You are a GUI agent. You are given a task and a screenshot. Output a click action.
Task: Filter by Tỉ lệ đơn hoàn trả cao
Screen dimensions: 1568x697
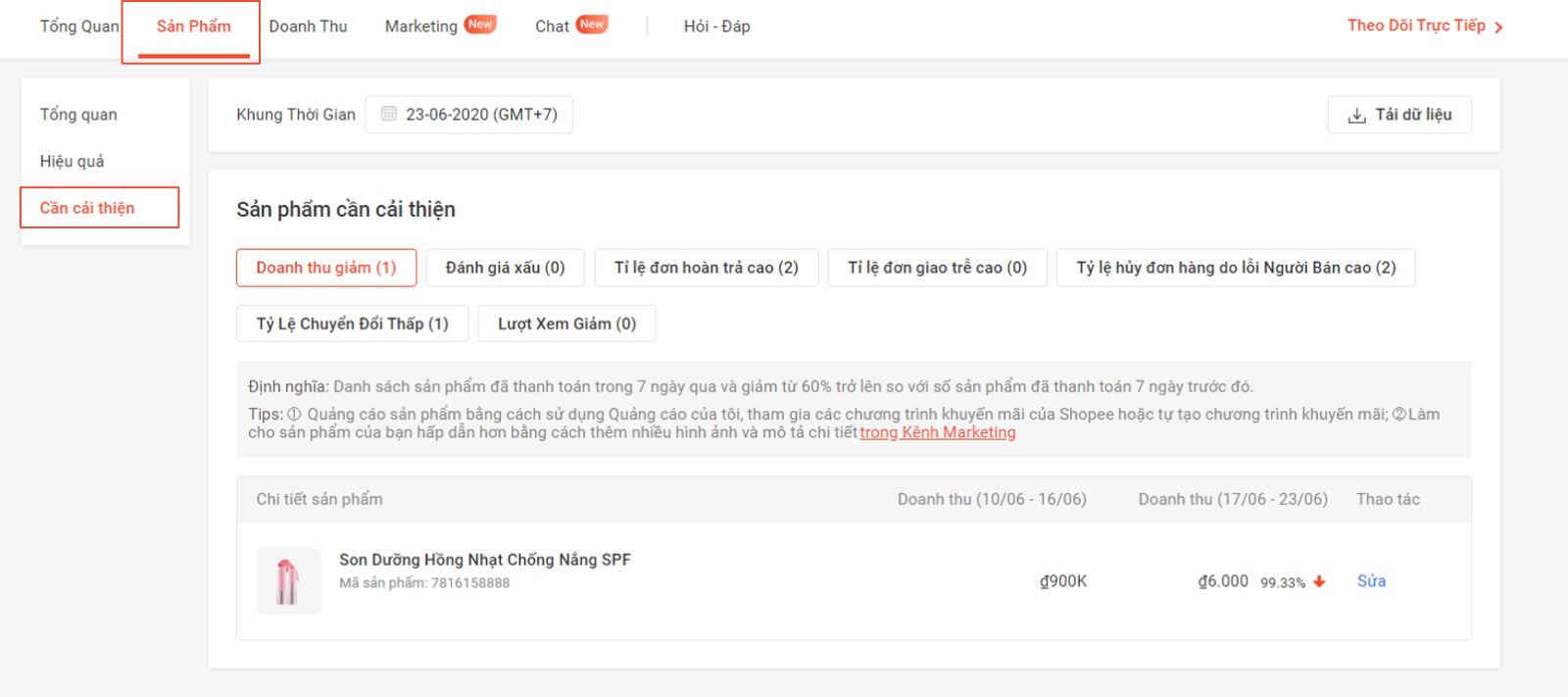[x=706, y=268]
